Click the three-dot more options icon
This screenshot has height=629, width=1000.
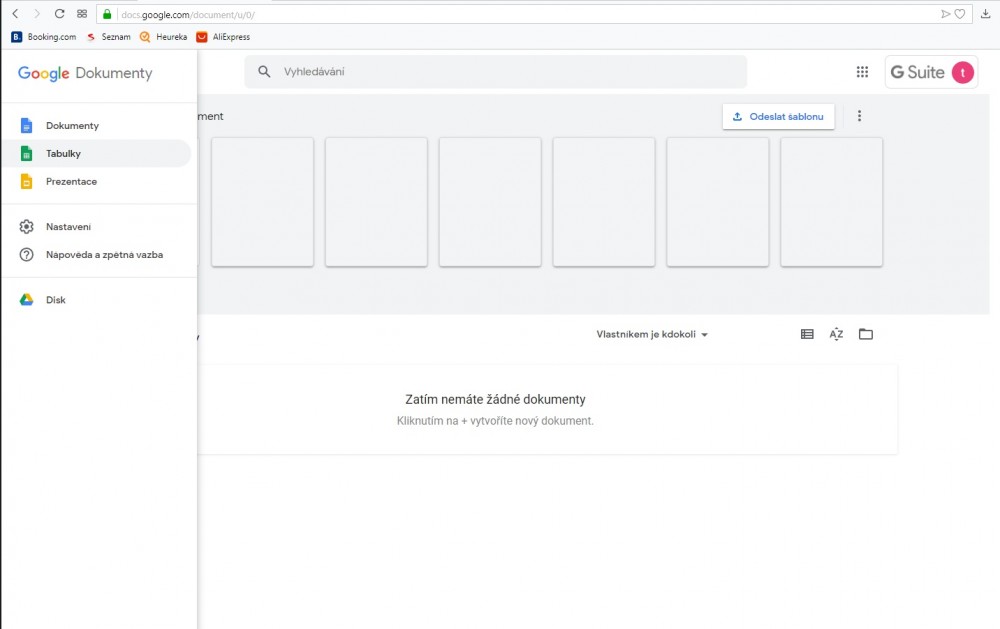pos(859,116)
